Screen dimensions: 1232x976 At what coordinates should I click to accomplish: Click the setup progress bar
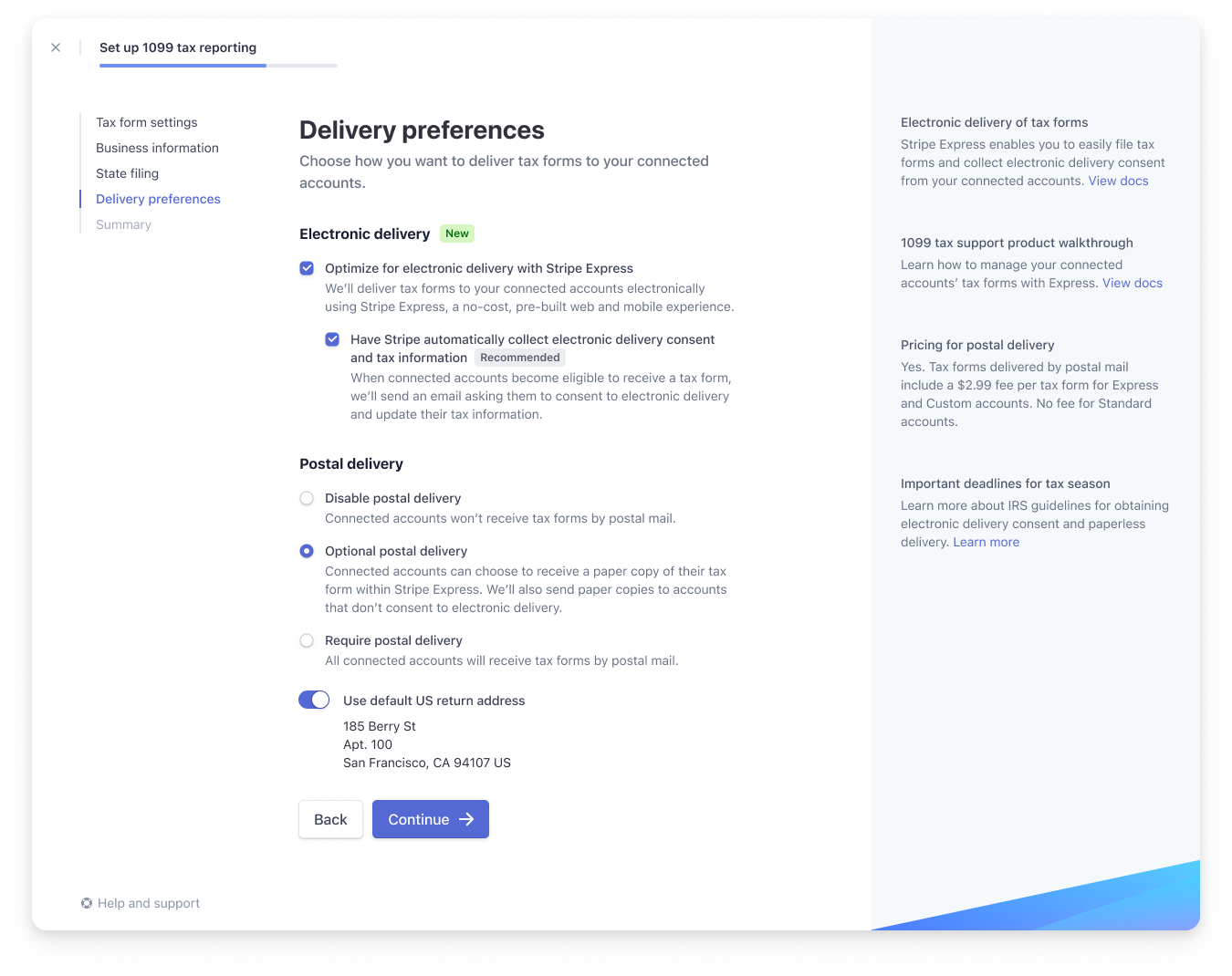[218, 66]
